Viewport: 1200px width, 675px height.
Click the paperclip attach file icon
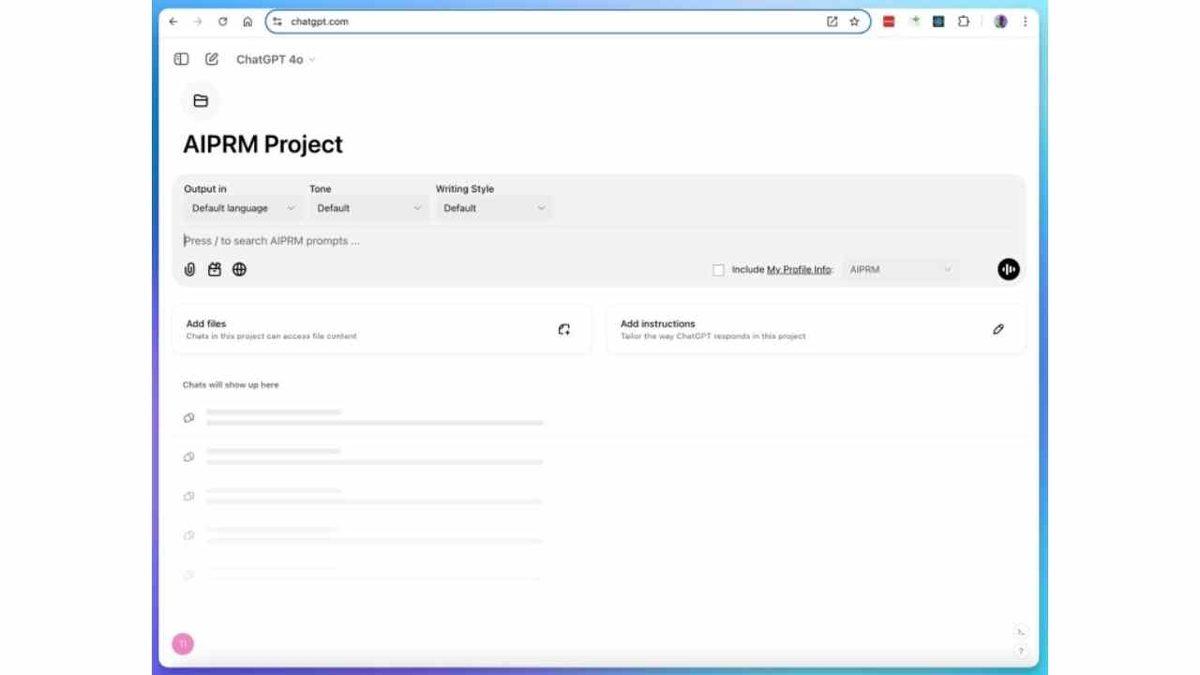tap(190, 269)
